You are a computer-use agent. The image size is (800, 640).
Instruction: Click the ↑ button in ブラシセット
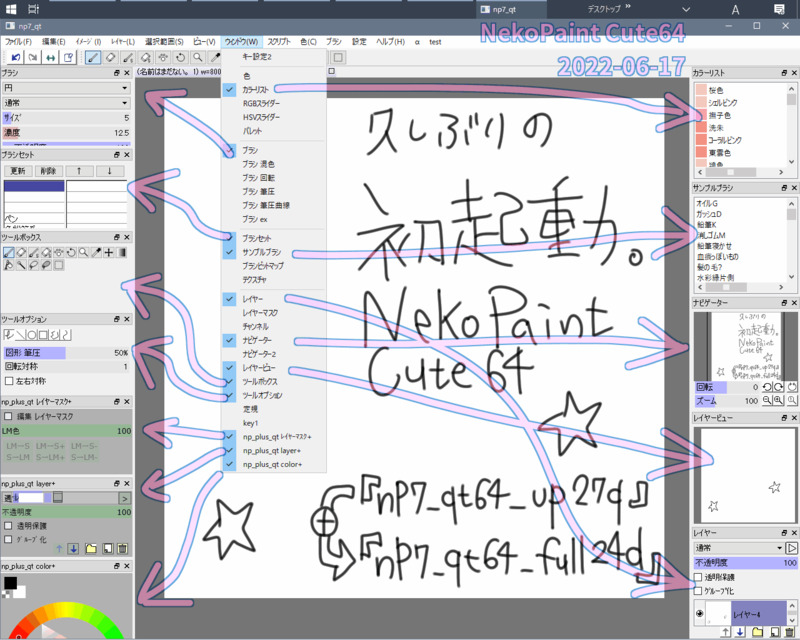coord(79,171)
